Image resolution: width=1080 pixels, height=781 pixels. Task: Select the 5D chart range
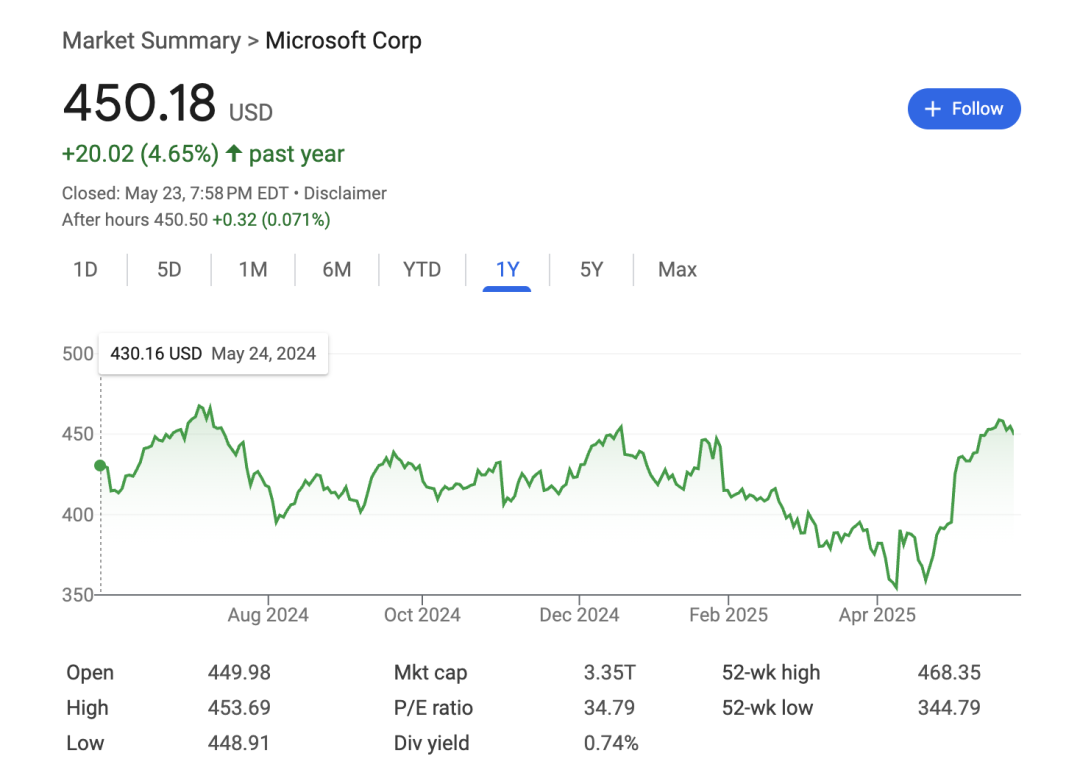coord(169,270)
